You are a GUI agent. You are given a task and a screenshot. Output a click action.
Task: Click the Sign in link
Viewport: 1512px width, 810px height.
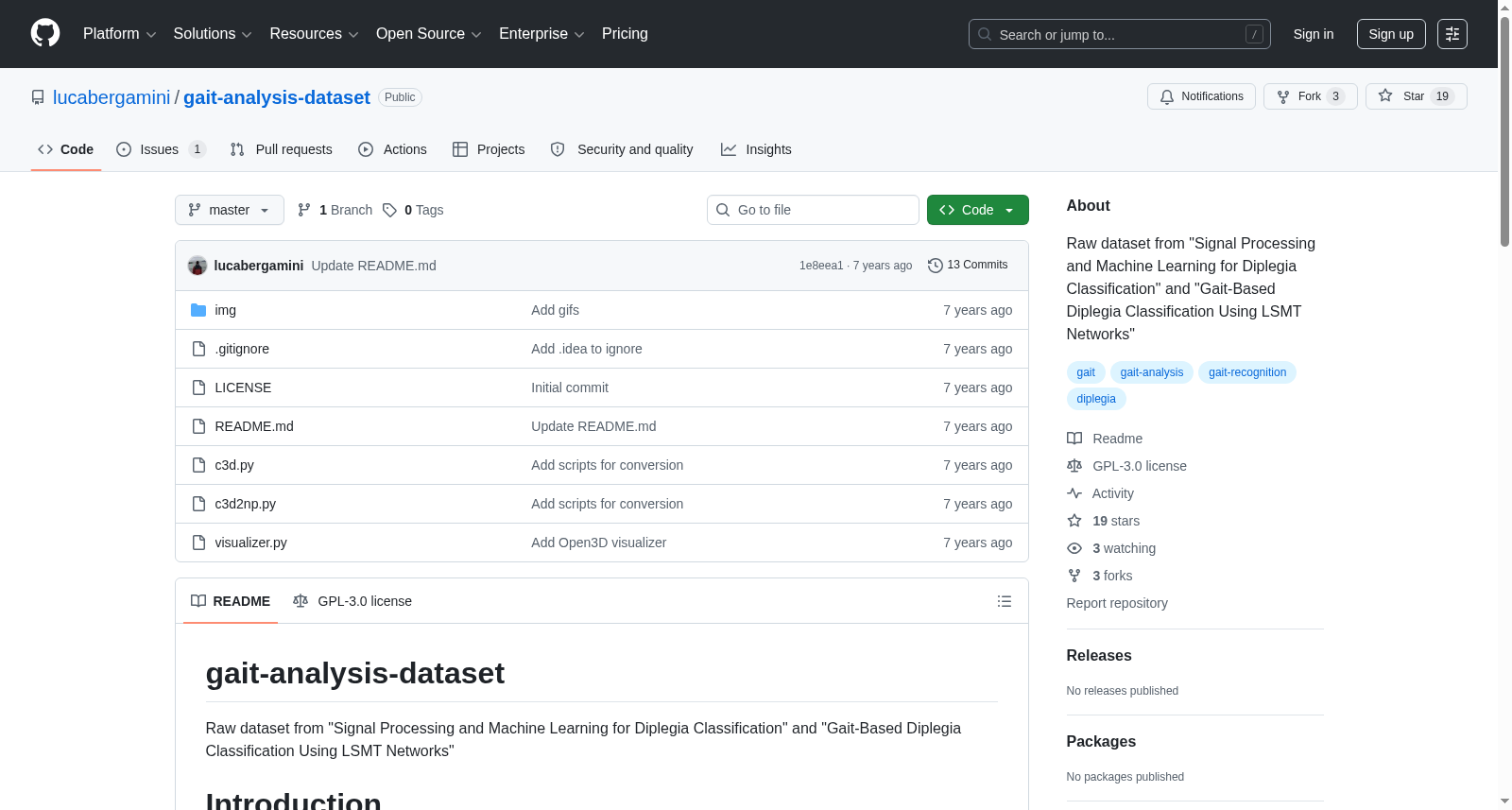pos(1314,34)
